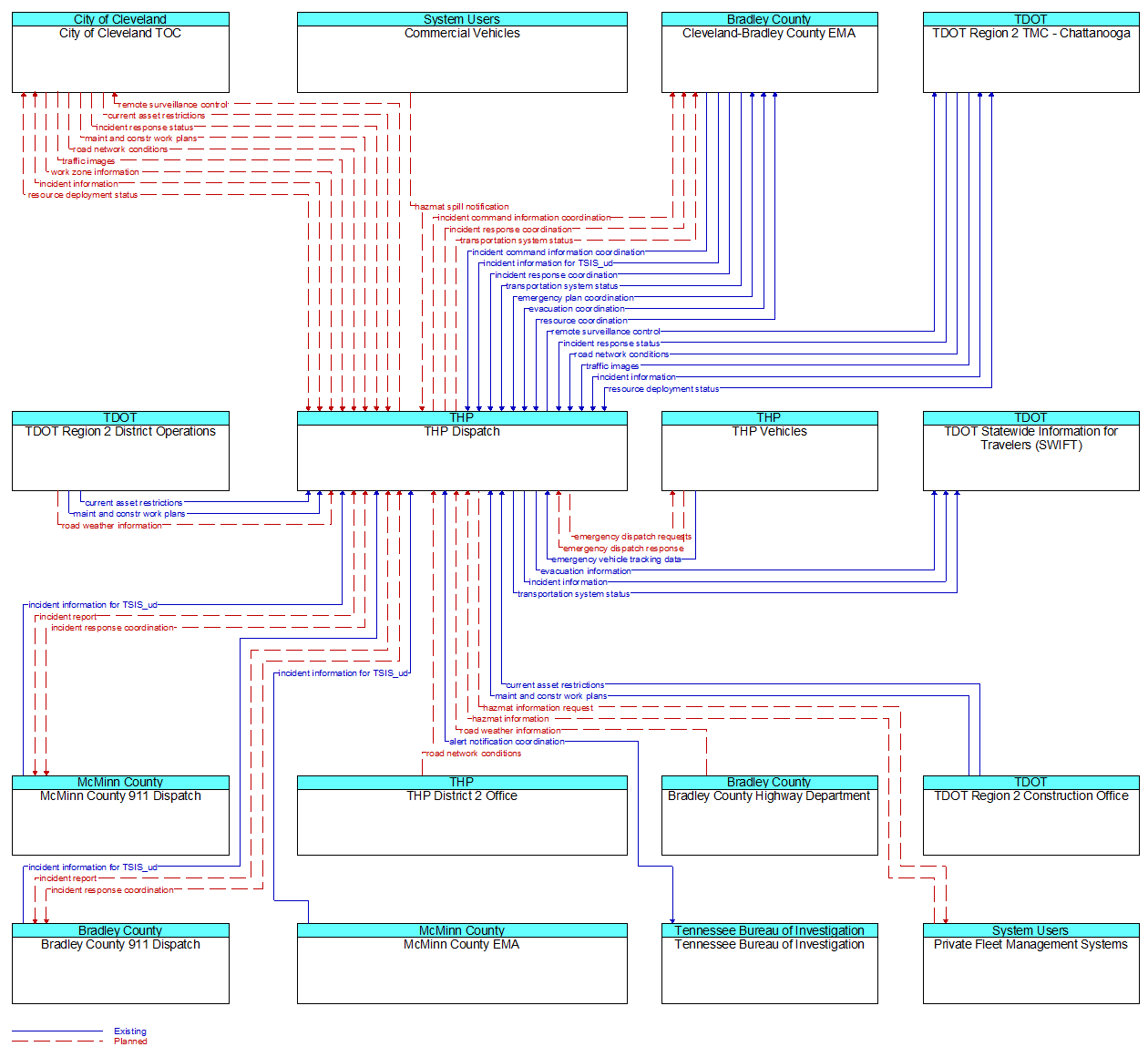Select the City of Cleveland TOC box
Viewport: 1148px width, 1057px height.
(120, 52)
